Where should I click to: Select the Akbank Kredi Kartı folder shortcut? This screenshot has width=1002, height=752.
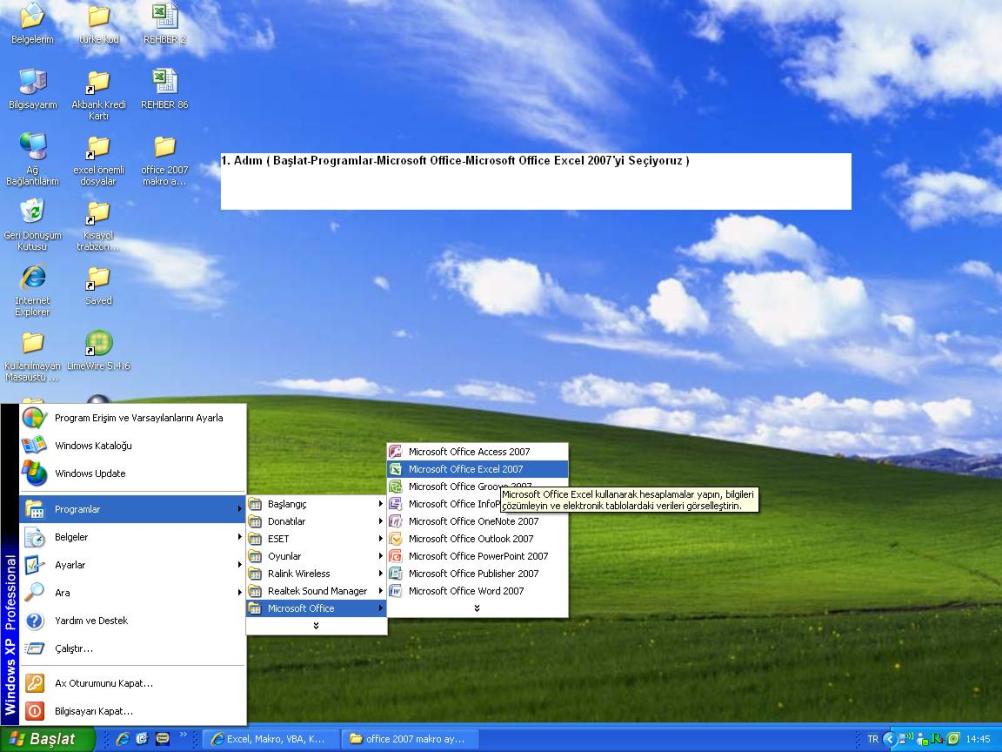98,95
